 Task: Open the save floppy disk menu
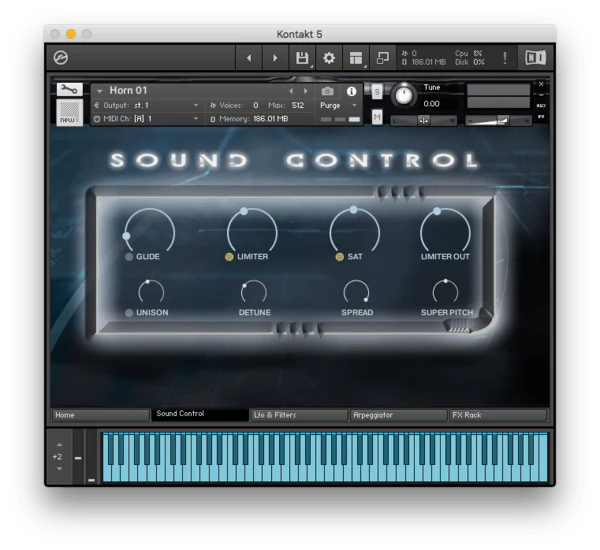tap(302, 58)
